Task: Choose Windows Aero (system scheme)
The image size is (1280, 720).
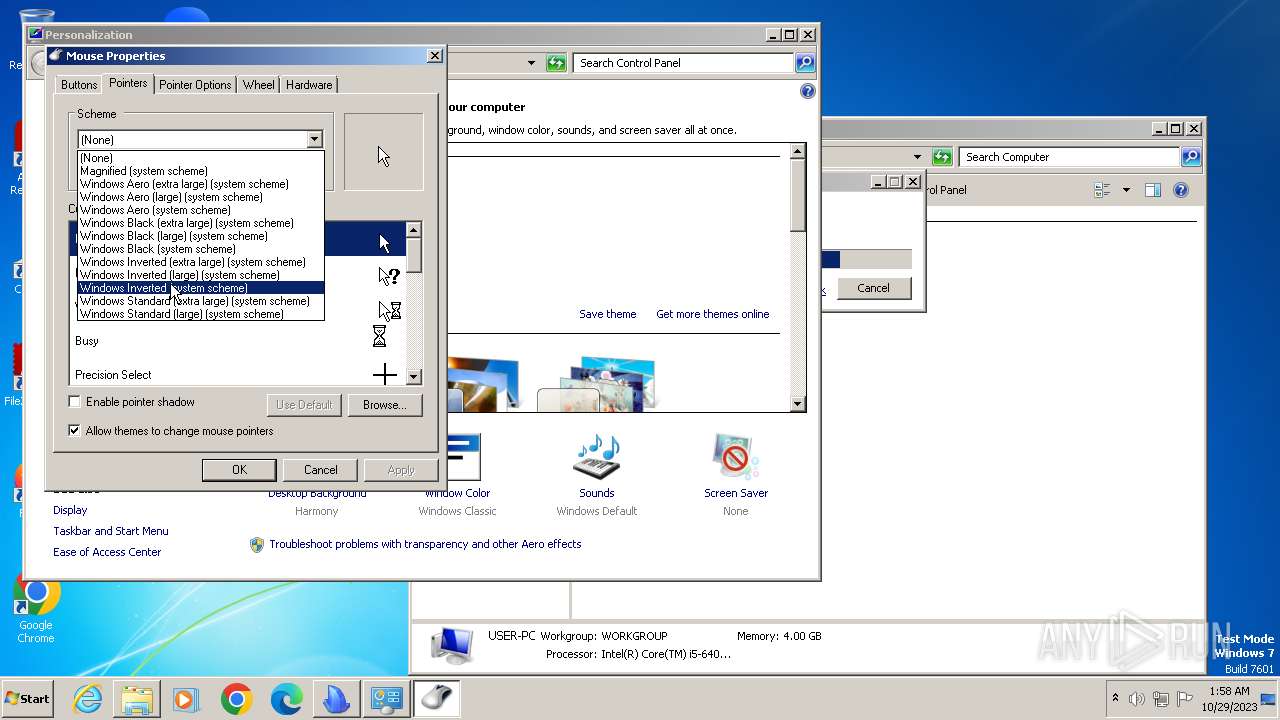Action: coord(201,210)
